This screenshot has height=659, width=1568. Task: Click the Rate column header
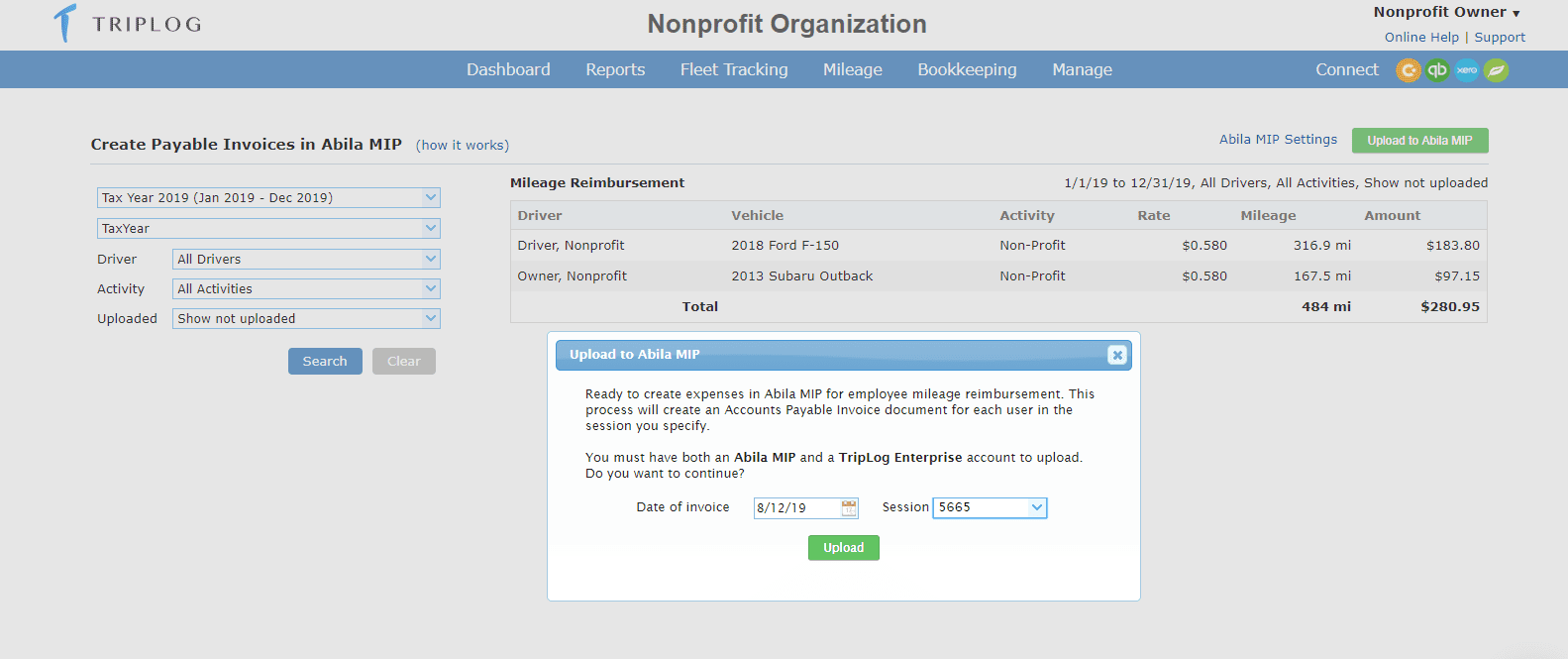[x=1154, y=215]
